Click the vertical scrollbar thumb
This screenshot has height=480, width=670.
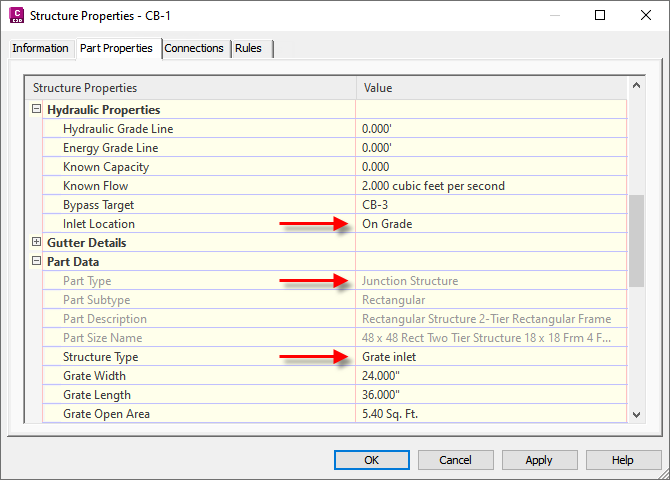(636, 241)
